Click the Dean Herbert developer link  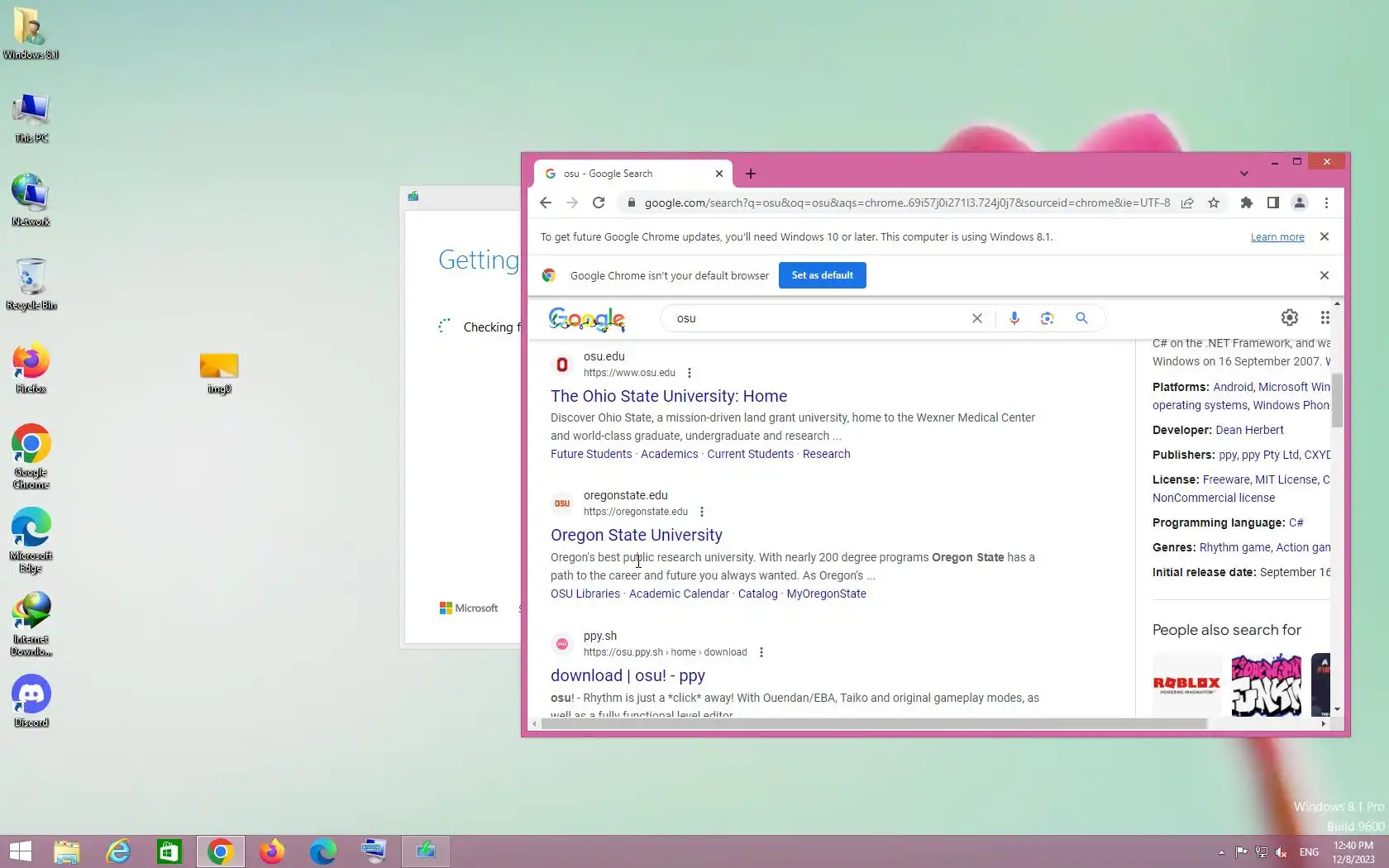[x=1249, y=430]
